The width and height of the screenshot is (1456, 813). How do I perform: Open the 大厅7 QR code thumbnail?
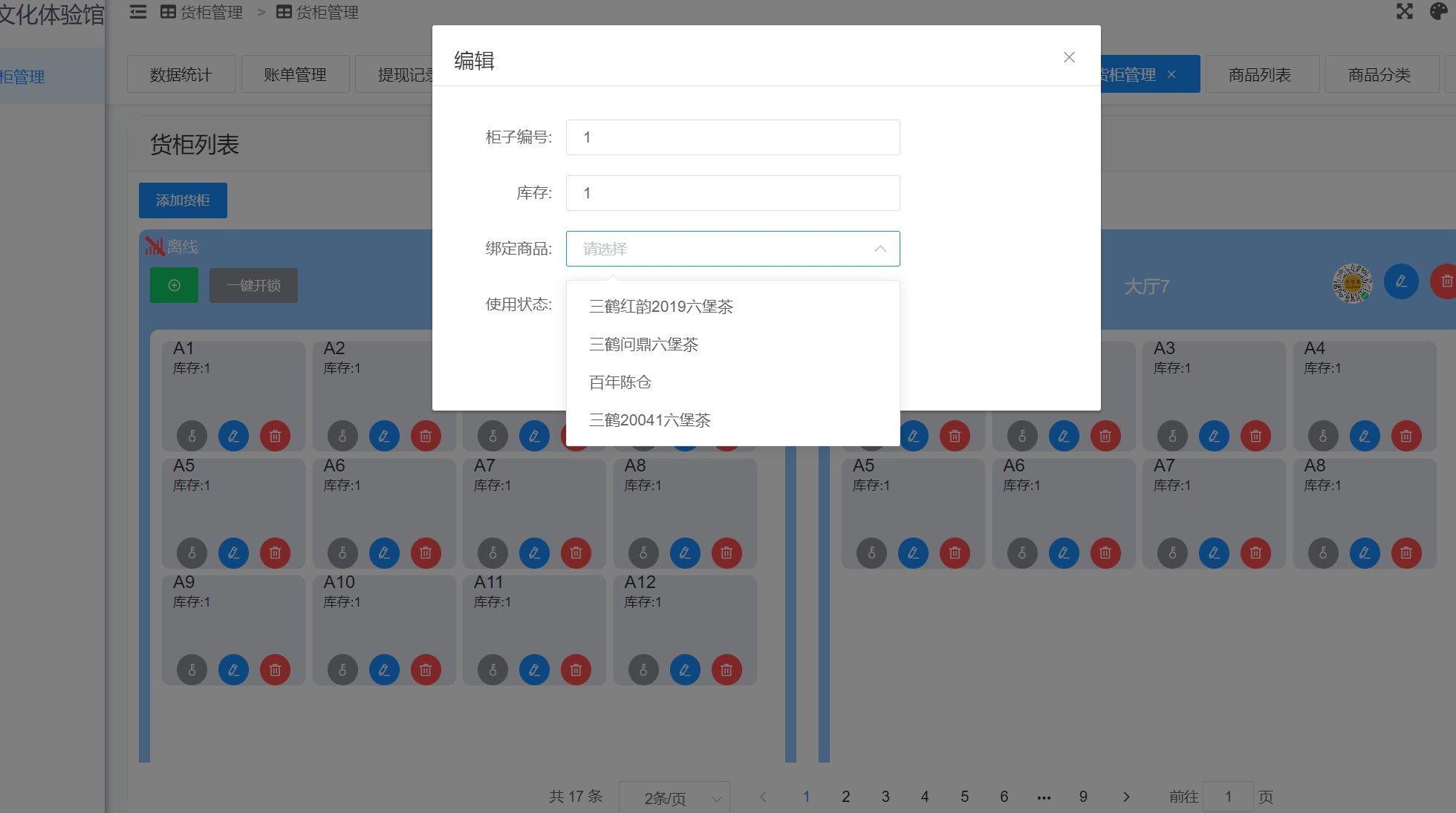click(x=1352, y=283)
